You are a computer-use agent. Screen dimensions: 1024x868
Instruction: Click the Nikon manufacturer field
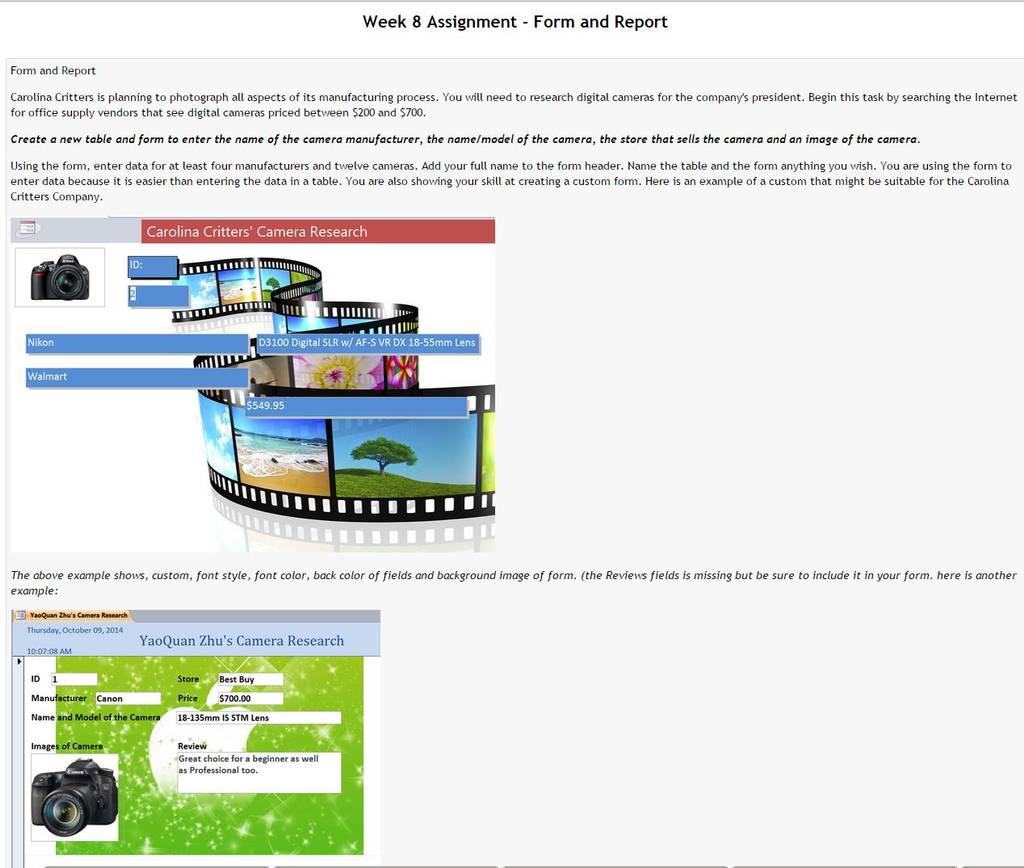137,344
